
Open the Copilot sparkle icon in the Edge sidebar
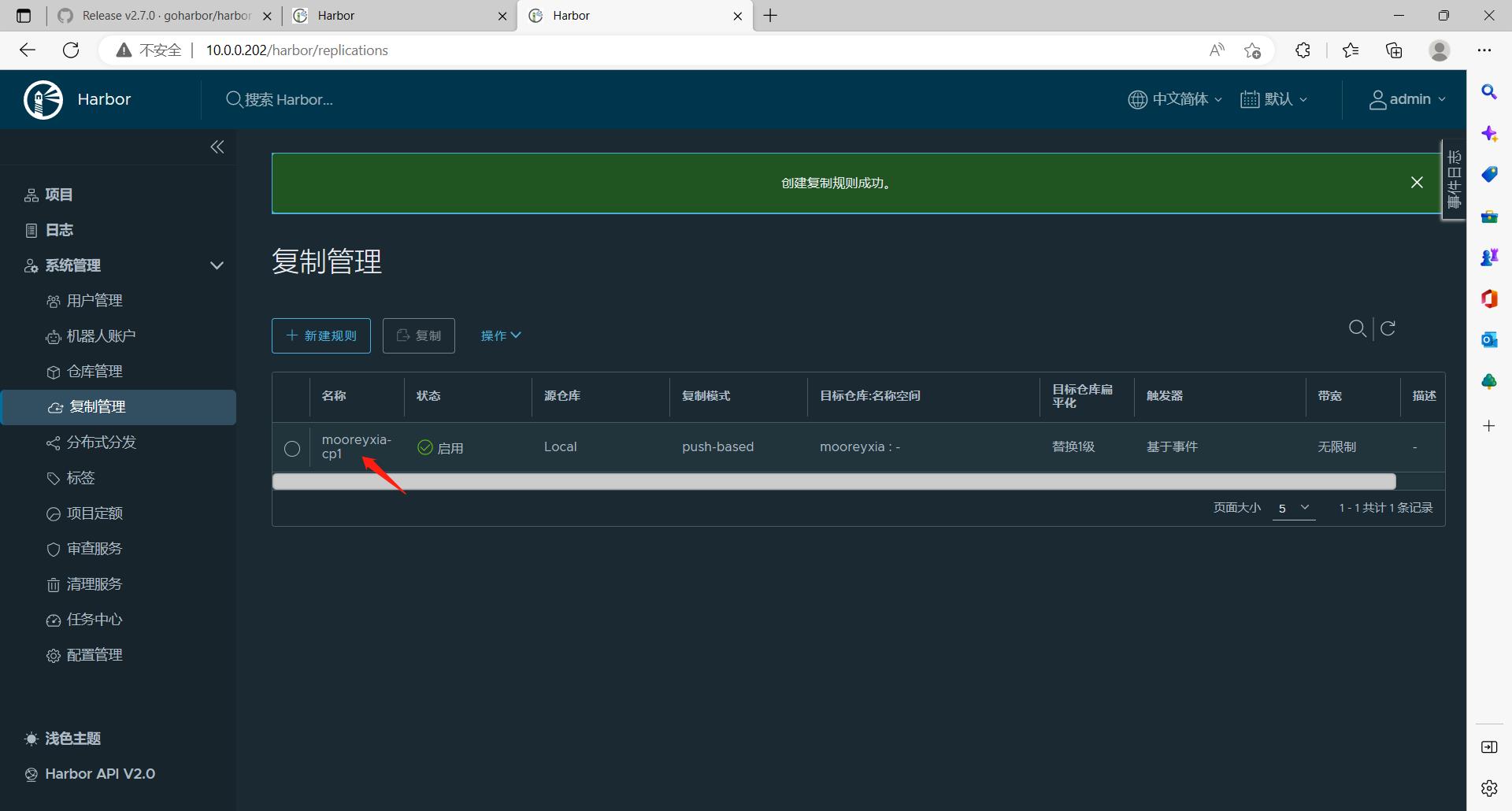pyautogui.click(x=1489, y=134)
